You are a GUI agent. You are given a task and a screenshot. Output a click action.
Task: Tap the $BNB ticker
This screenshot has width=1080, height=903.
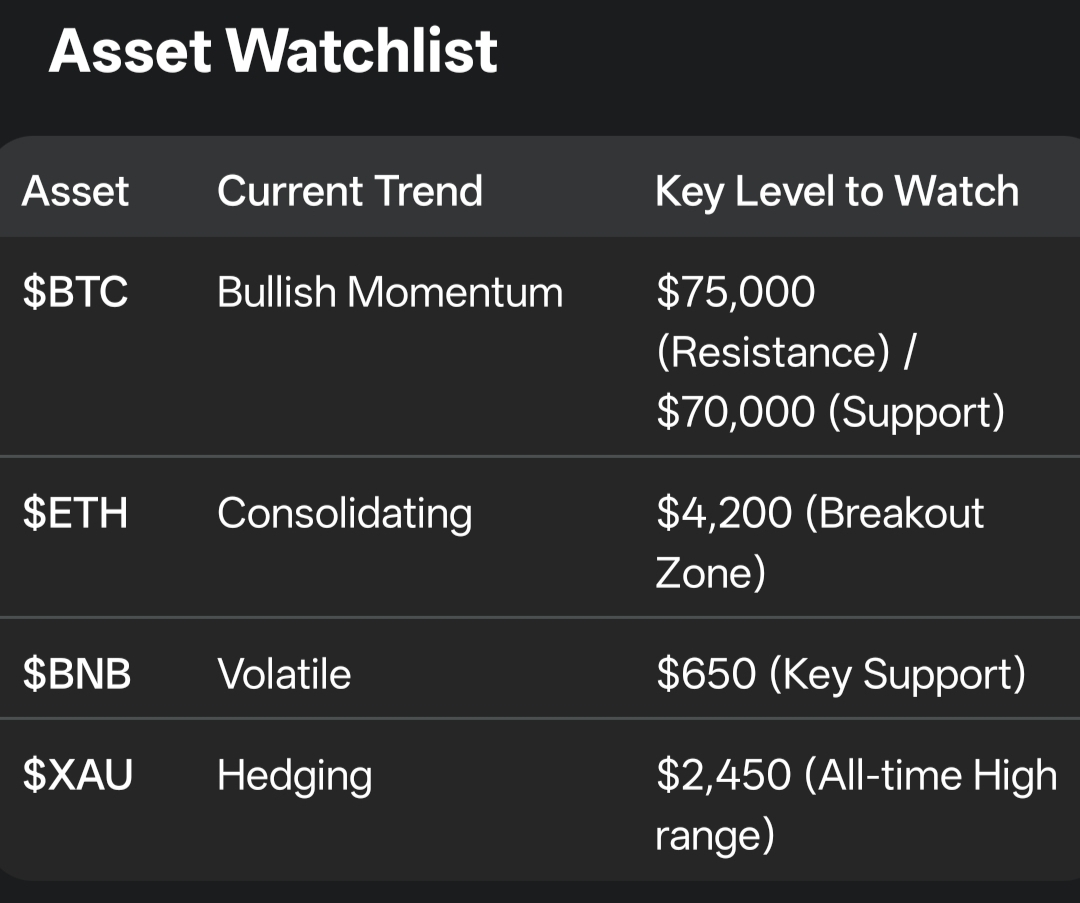[77, 674]
